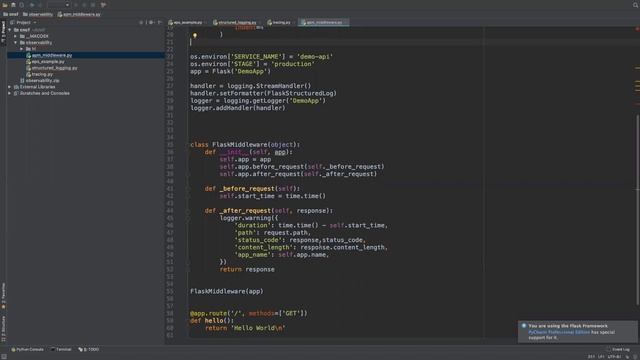Viewport: 640px width, 360px height.
Task: Switch to structured_logging.py editor tab
Action: (237, 22)
